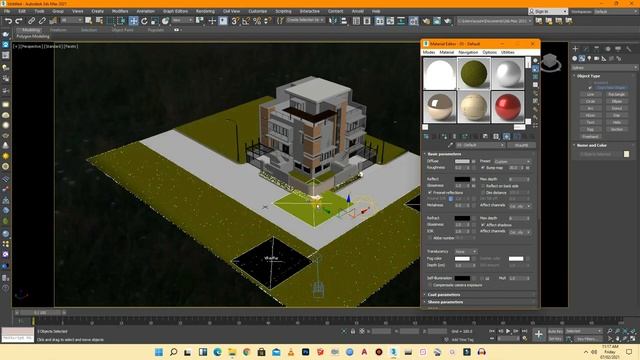Open Windows Start menu
Viewport: 640px width, 360px height.
[x=159, y=352]
